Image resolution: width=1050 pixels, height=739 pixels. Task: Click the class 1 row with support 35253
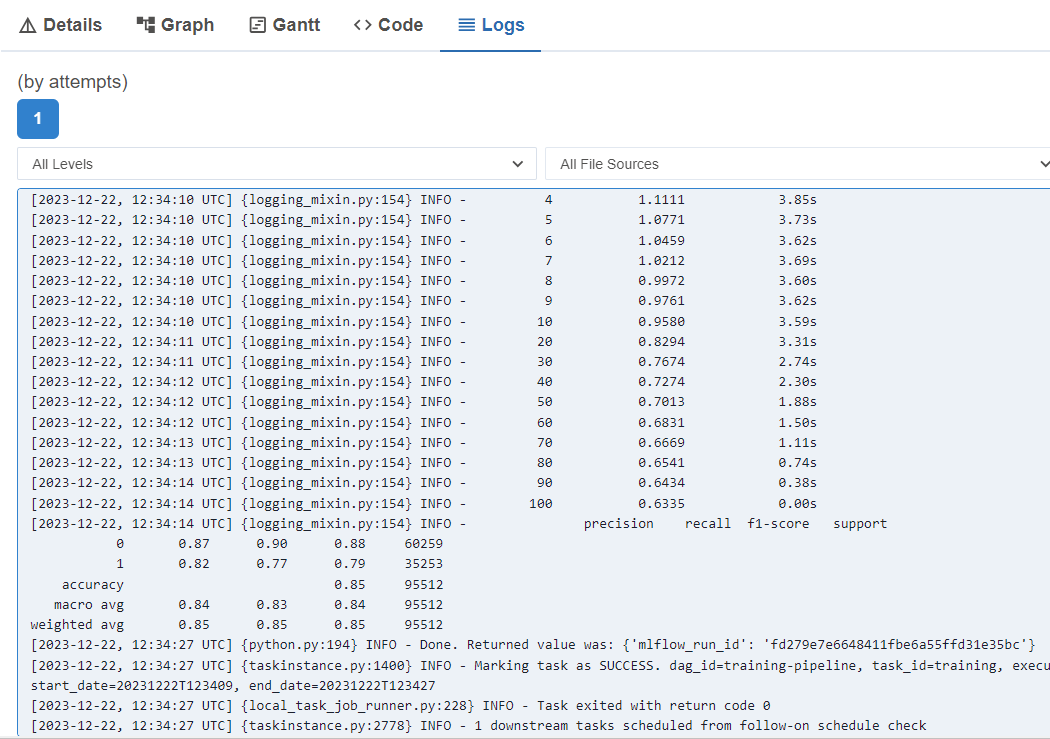(279, 564)
